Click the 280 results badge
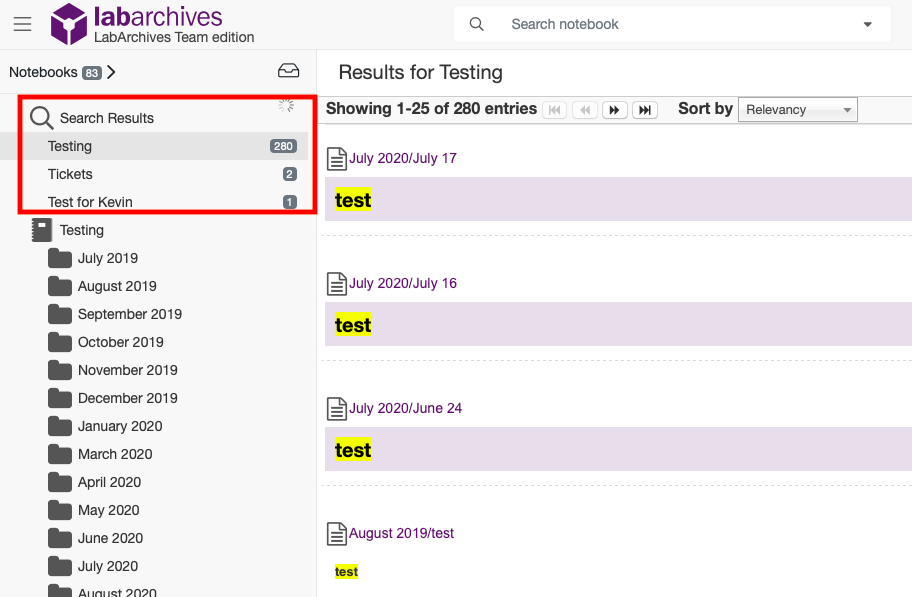Viewport: 912px width, 597px height. [x=283, y=146]
